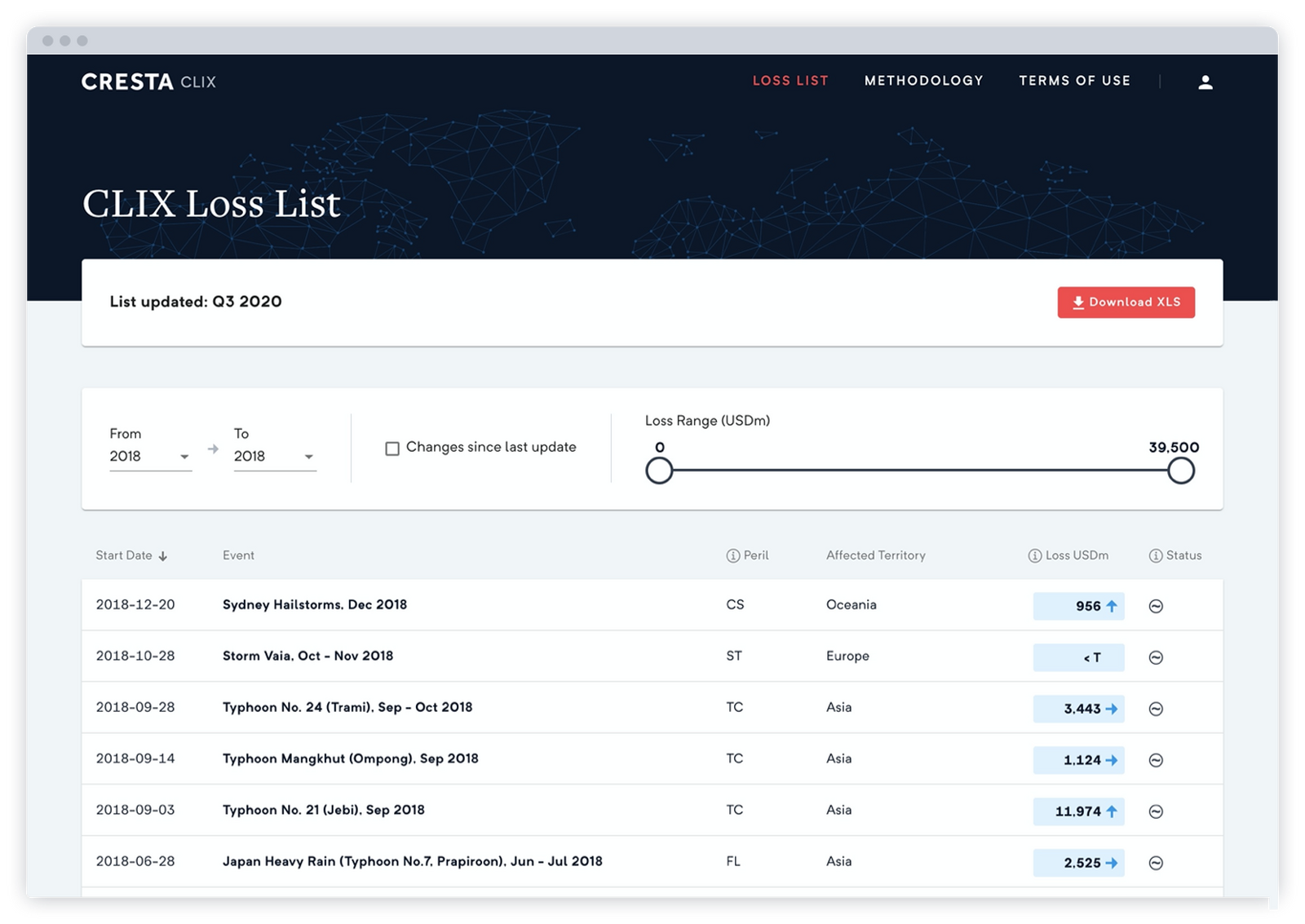Click the Europe territory cell
Screen dimensions: 1305x924
[847, 657]
